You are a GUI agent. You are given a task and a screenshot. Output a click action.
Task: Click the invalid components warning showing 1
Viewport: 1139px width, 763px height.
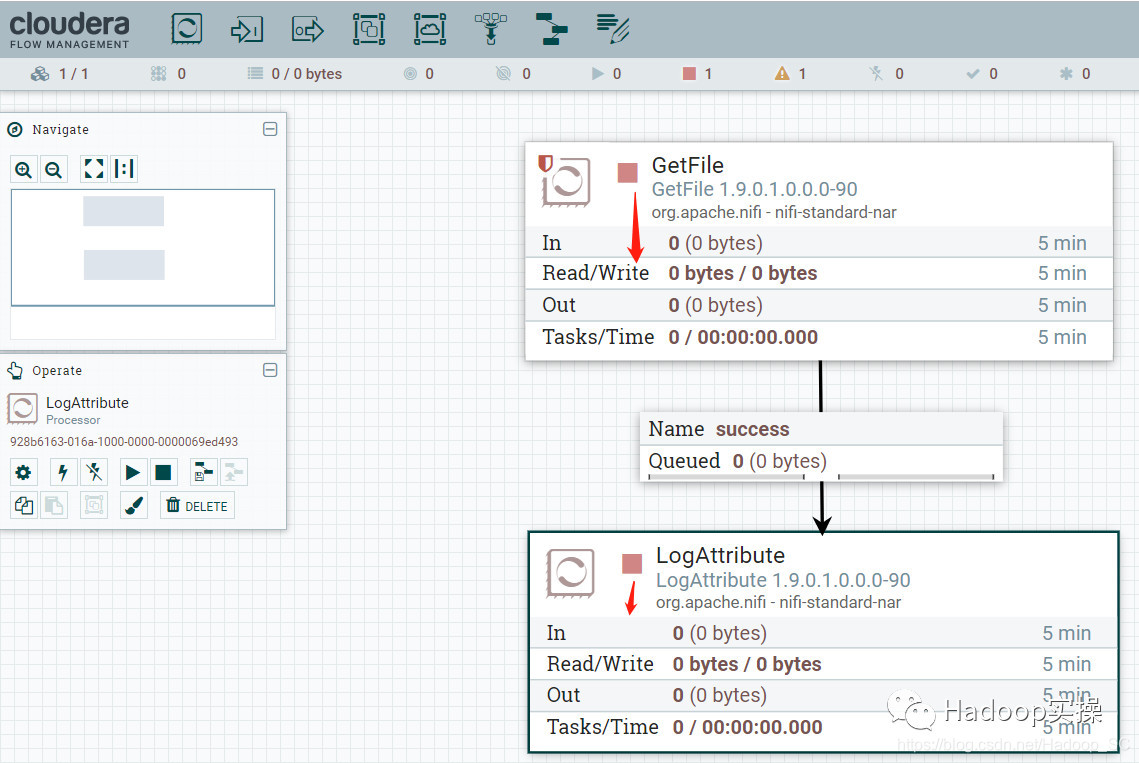790,73
